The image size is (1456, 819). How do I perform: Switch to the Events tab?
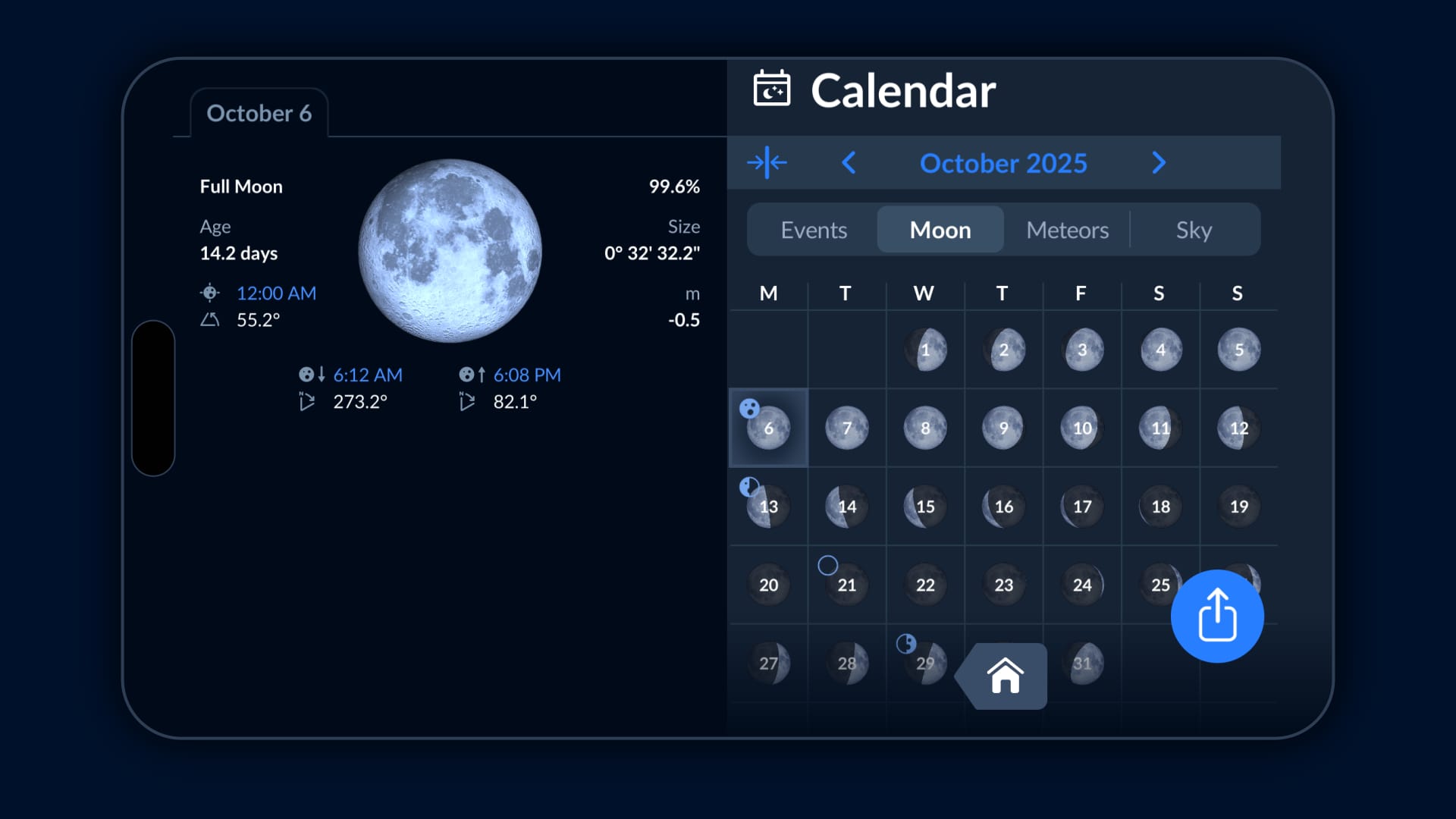pos(814,229)
